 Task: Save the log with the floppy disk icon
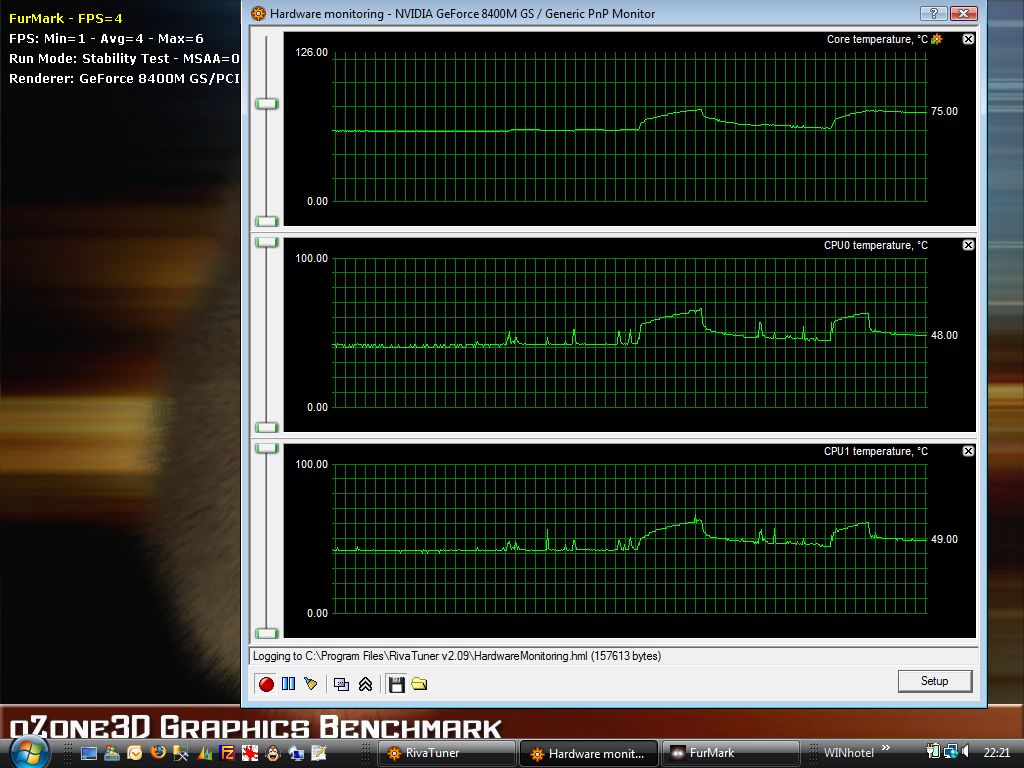tap(396, 684)
